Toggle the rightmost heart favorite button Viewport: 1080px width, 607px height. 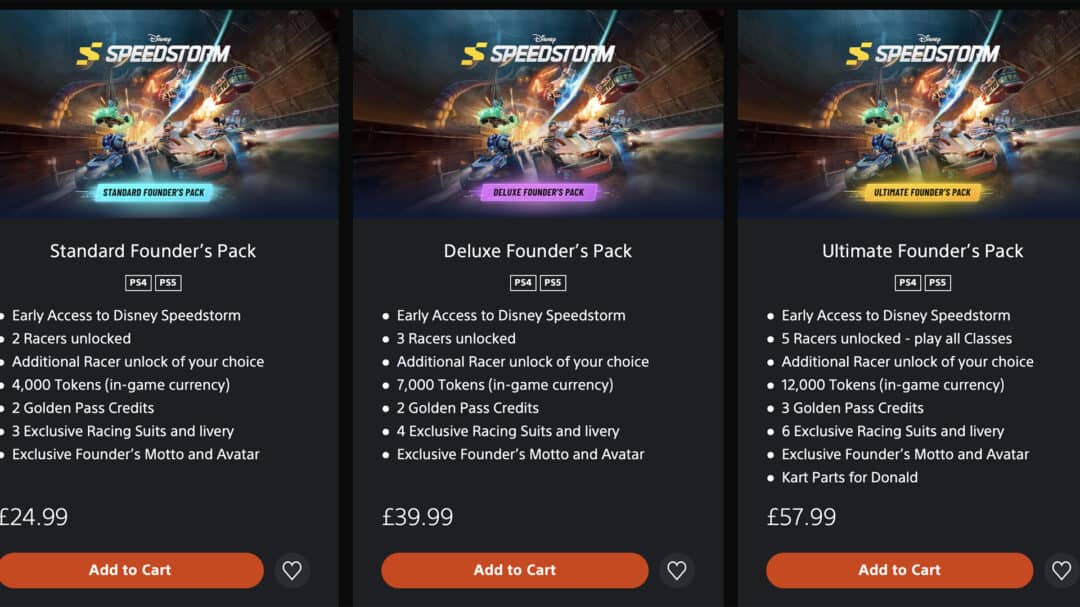pyautogui.click(x=1061, y=570)
